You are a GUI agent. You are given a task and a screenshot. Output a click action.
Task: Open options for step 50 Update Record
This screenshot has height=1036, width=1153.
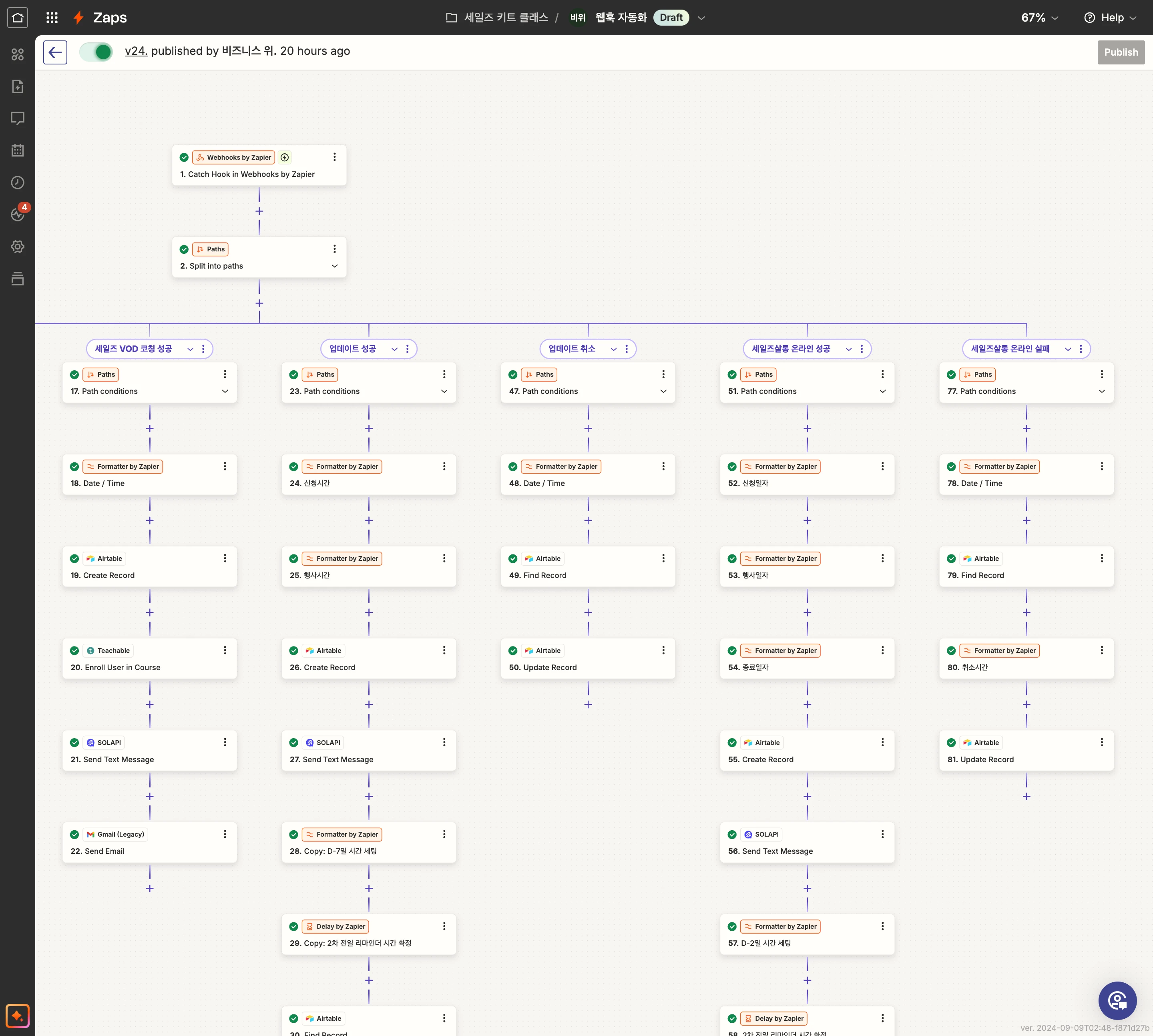tap(663, 650)
